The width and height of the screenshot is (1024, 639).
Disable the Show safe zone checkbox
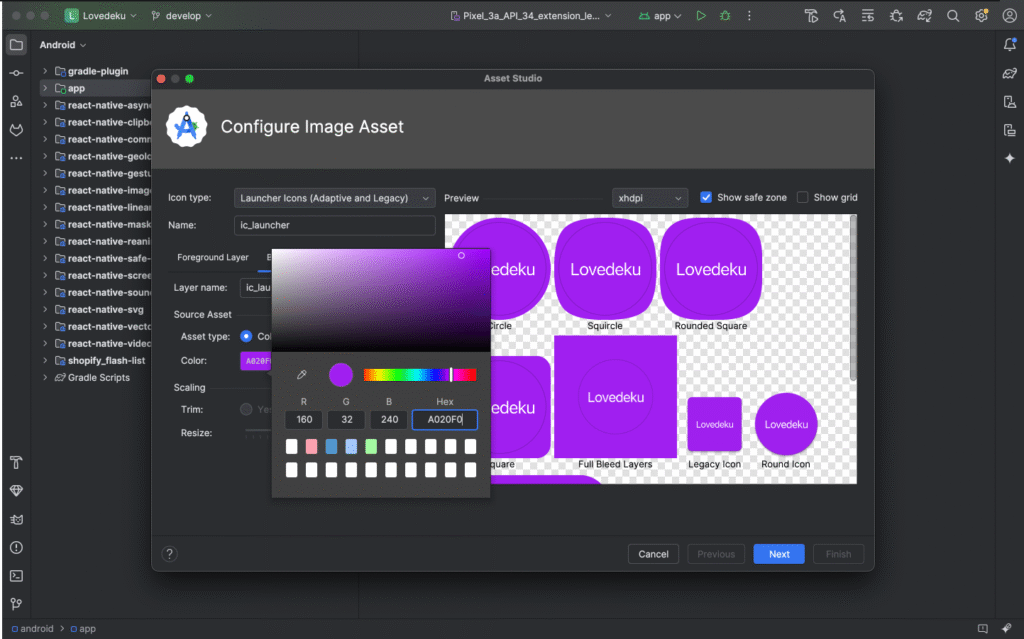(706, 197)
